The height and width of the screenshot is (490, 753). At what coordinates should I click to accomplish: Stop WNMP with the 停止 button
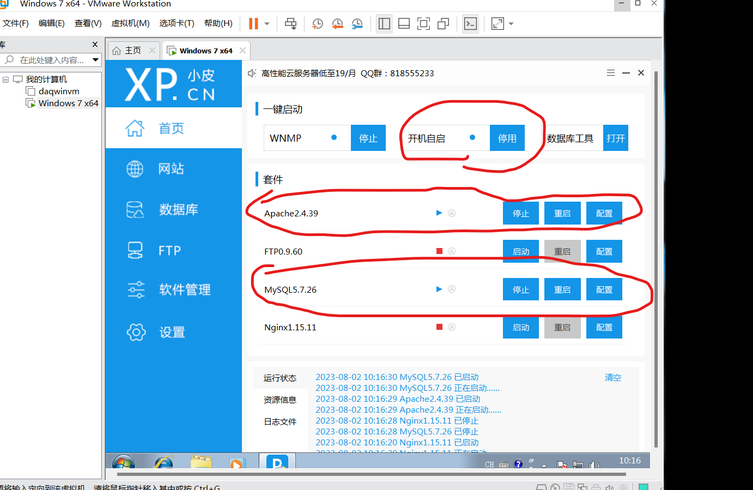(368, 138)
